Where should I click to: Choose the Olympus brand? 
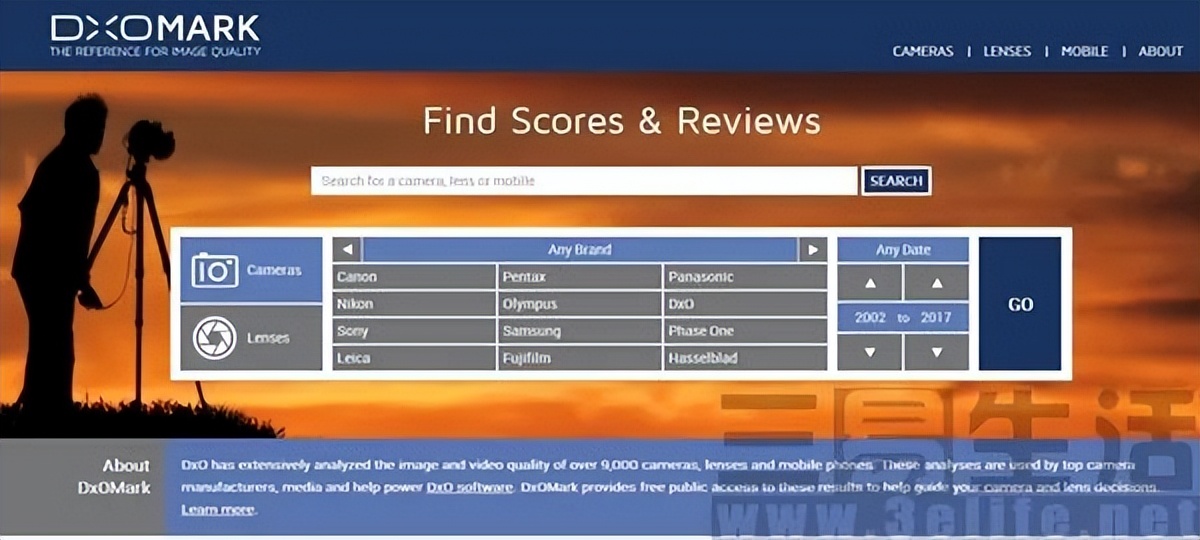click(579, 304)
